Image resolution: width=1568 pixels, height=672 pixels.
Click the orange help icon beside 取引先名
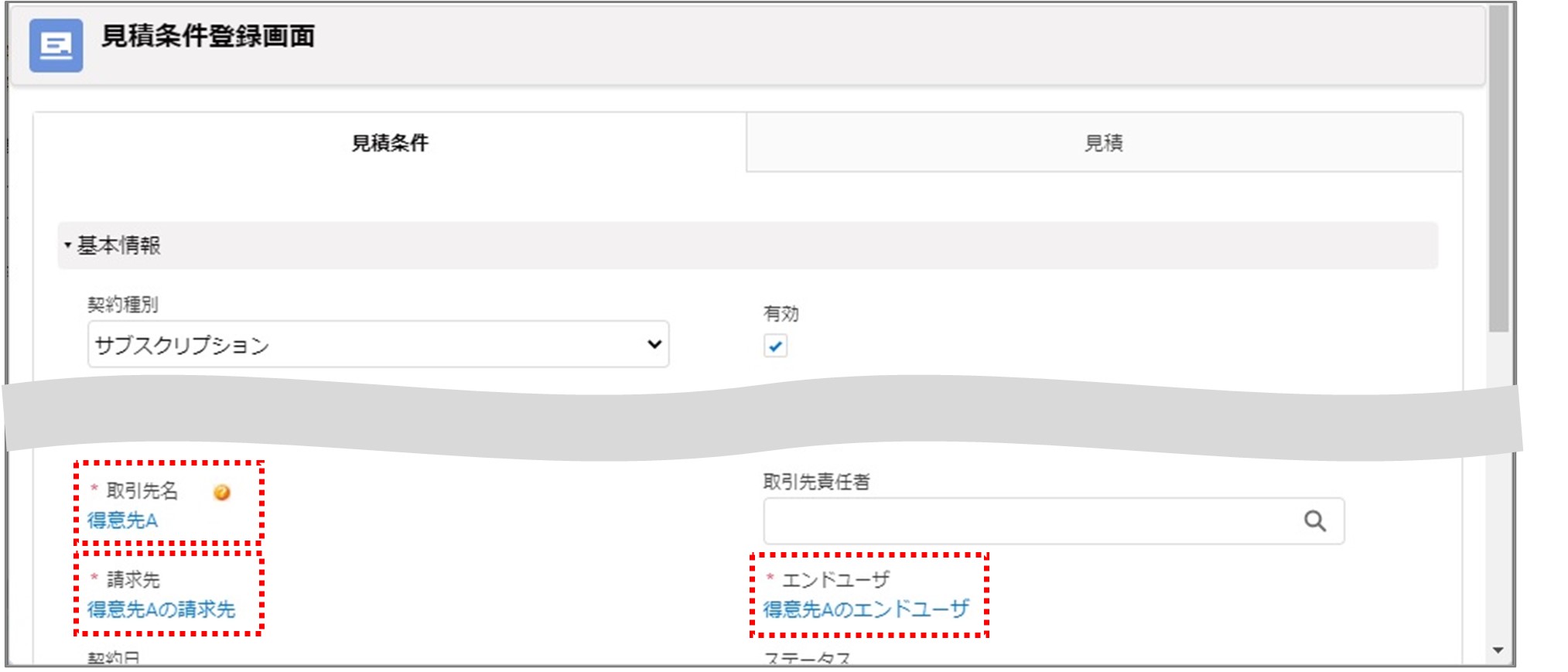tap(222, 493)
